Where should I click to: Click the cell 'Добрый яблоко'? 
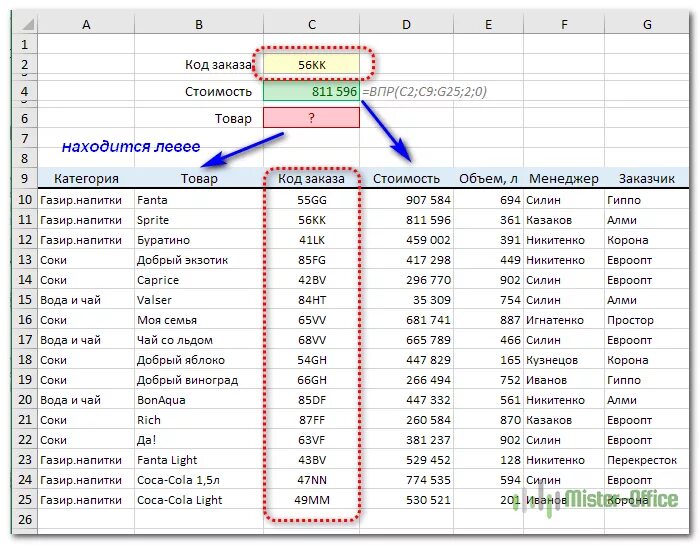pyautogui.click(x=199, y=360)
